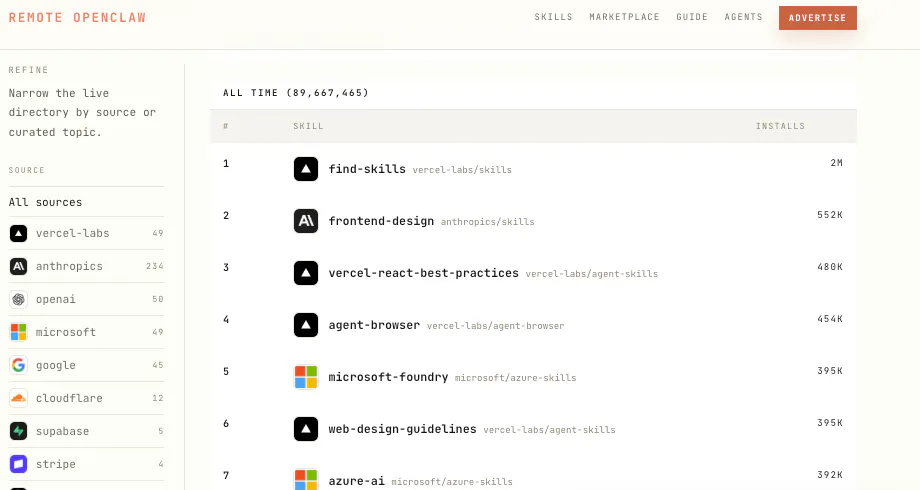Click the Vercel icon beside vercel-react-best-practices
Screen dimensions: 920x490
point(306,273)
